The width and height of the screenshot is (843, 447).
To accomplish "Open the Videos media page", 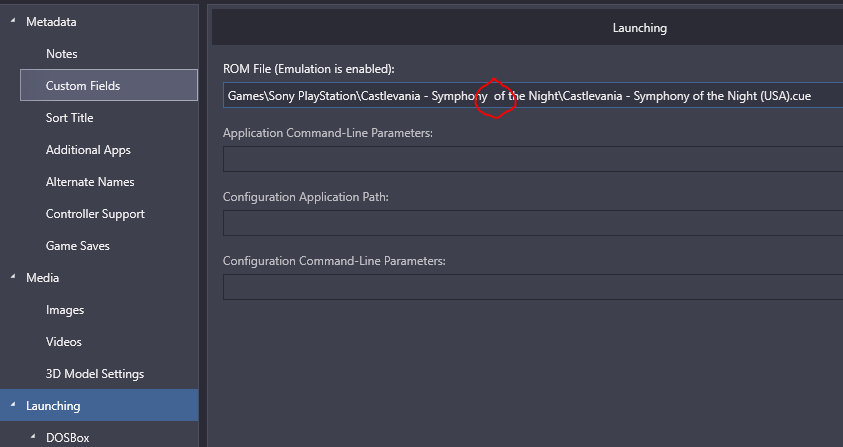I will click(x=63, y=342).
